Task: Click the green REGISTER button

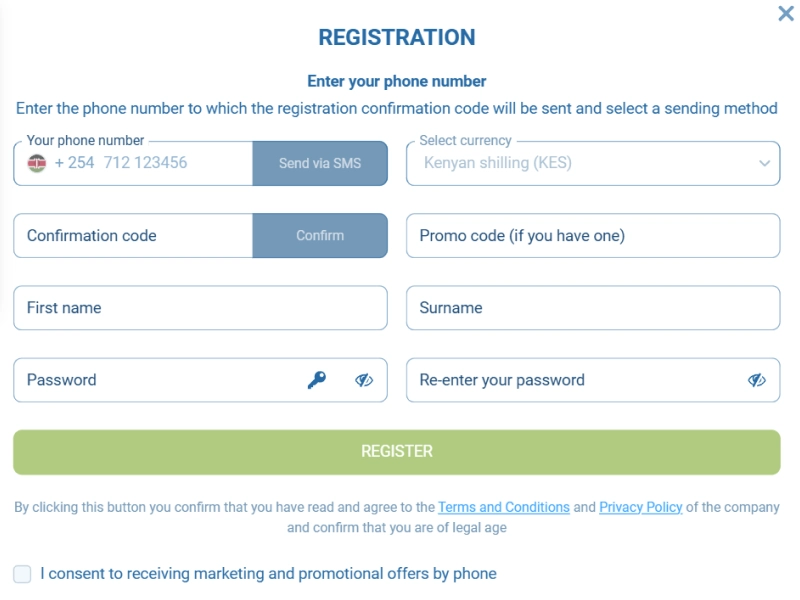Action: 398,451
